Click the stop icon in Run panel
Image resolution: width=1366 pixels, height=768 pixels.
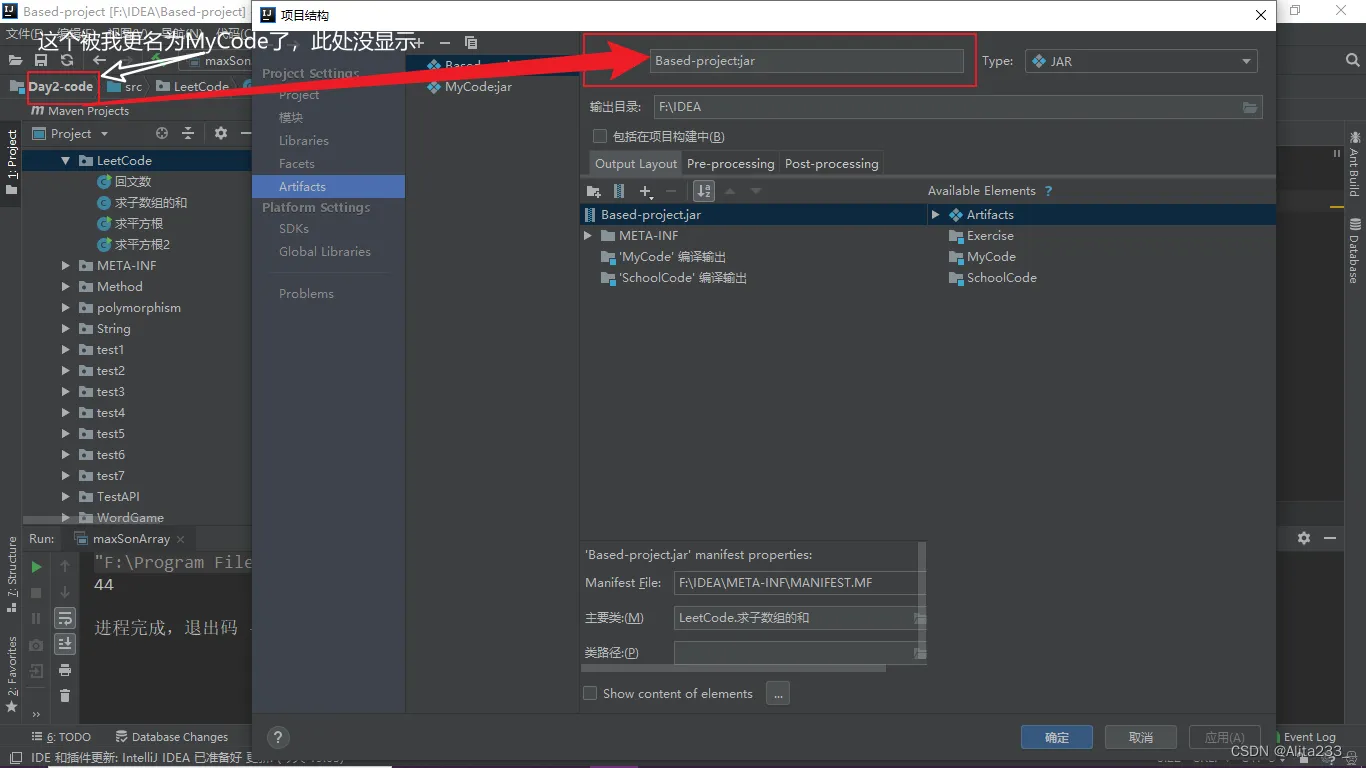pos(36,593)
